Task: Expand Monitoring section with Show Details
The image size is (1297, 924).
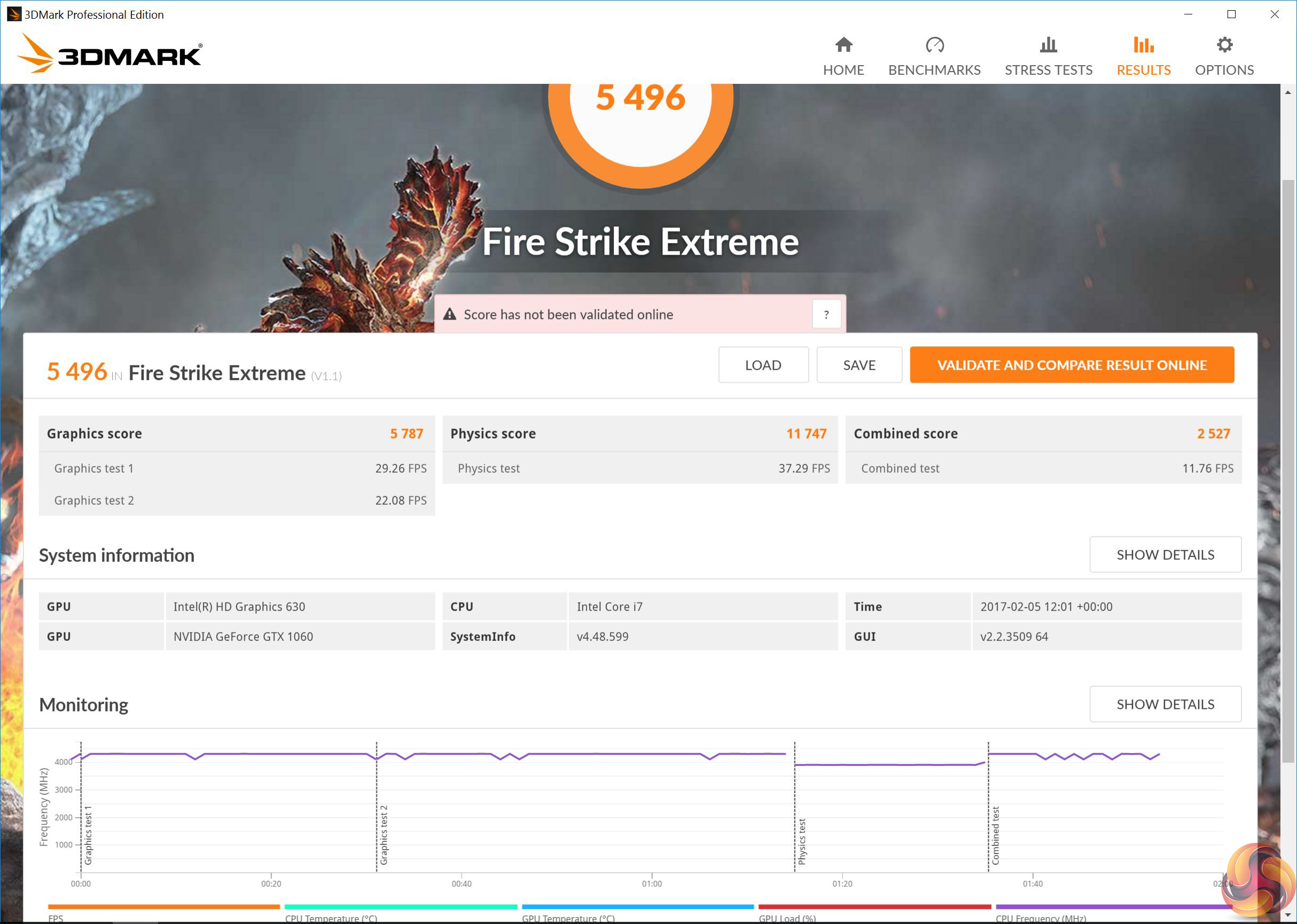Action: point(1165,704)
